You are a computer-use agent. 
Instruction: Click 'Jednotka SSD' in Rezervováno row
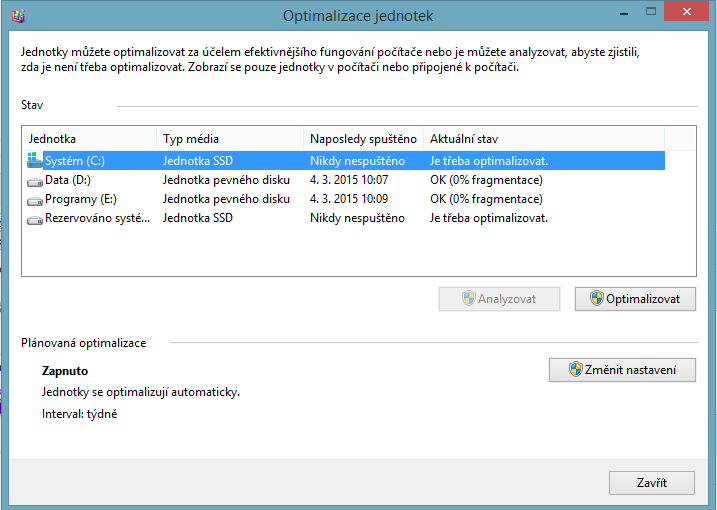(198, 218)
